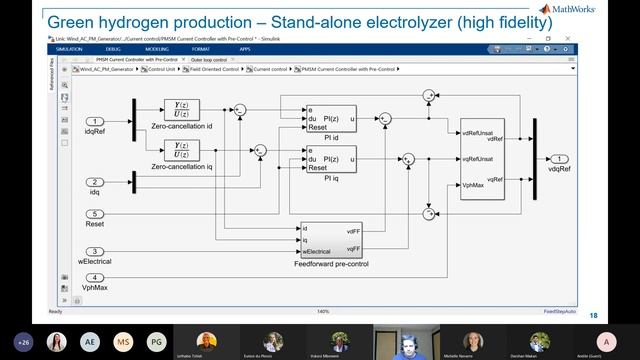640x360 pixels.
Task: Select the VphMax input port 4
Action: click(95, 278)
